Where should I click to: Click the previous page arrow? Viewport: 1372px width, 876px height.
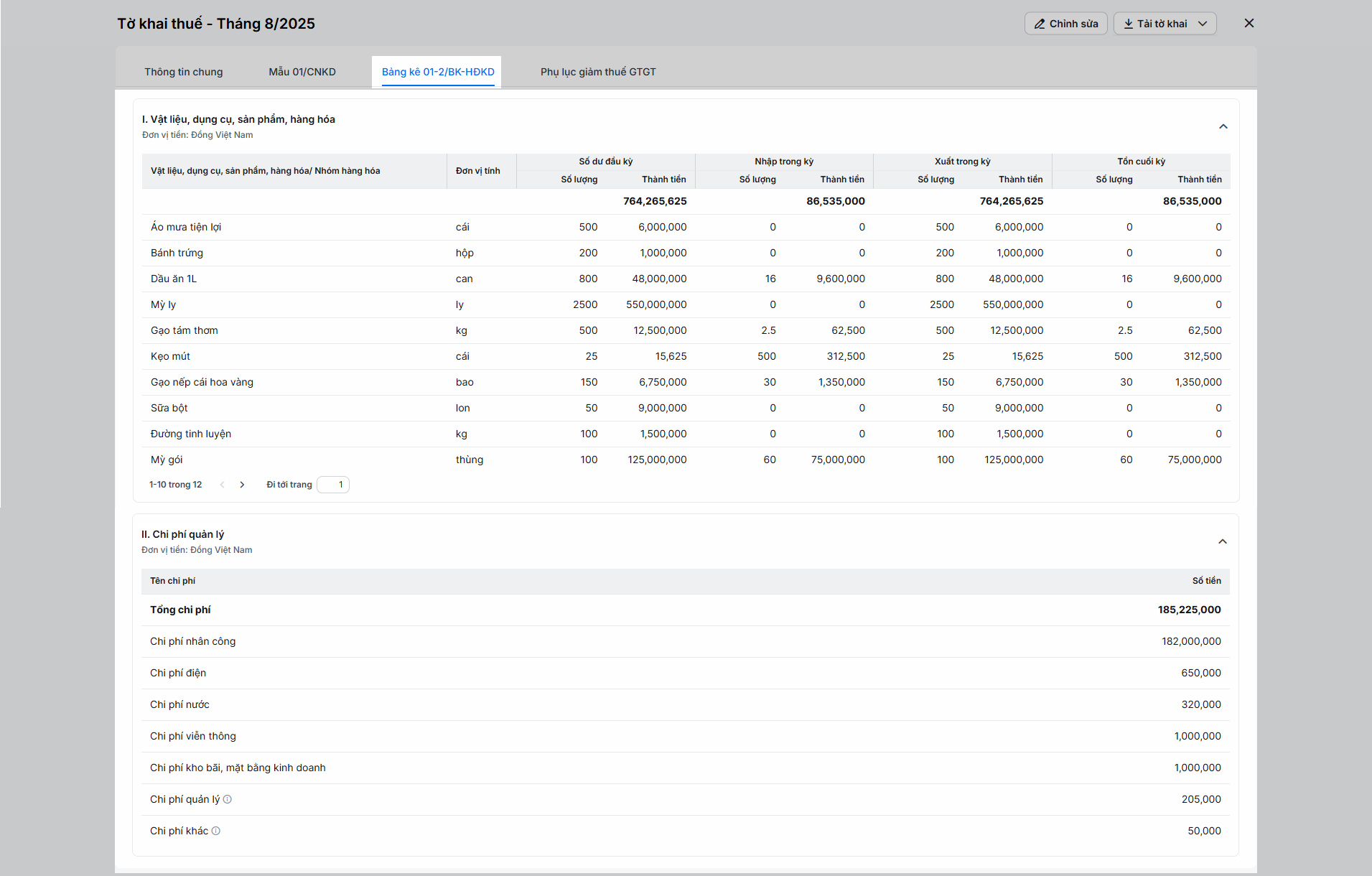coord(223,485)
